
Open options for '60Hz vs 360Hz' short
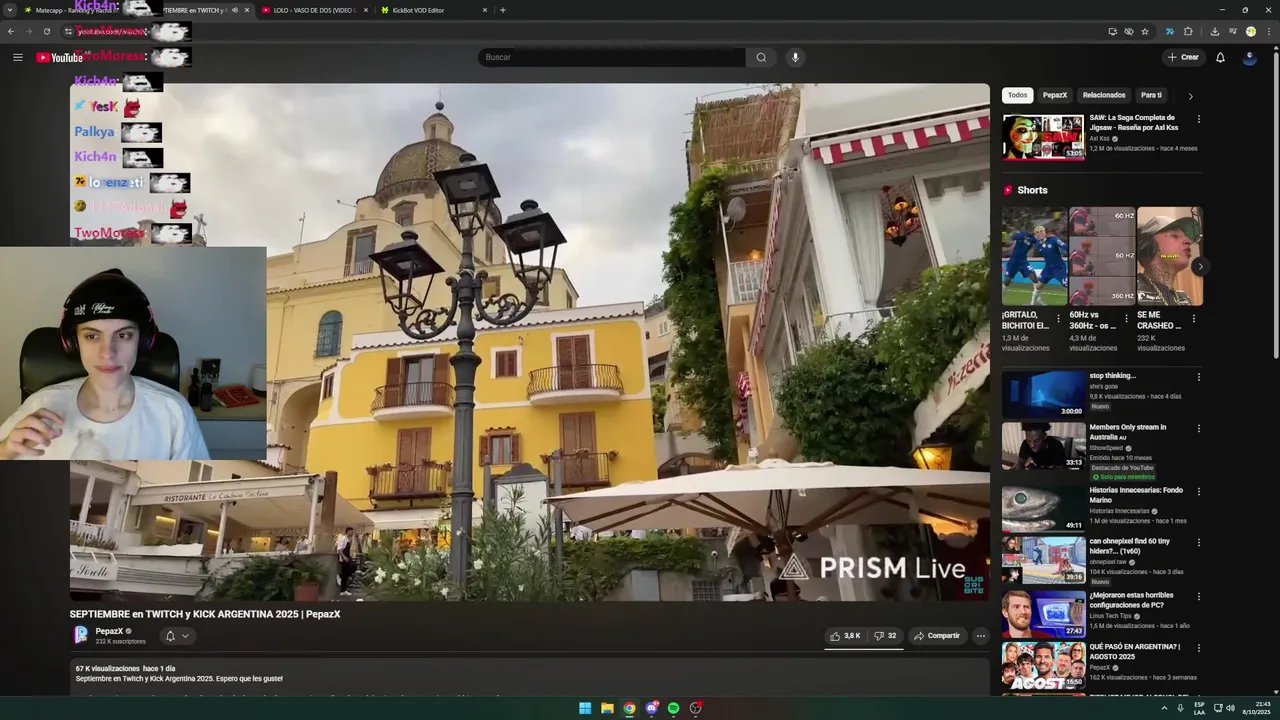pyautogui.click(x=1126, y=318)
